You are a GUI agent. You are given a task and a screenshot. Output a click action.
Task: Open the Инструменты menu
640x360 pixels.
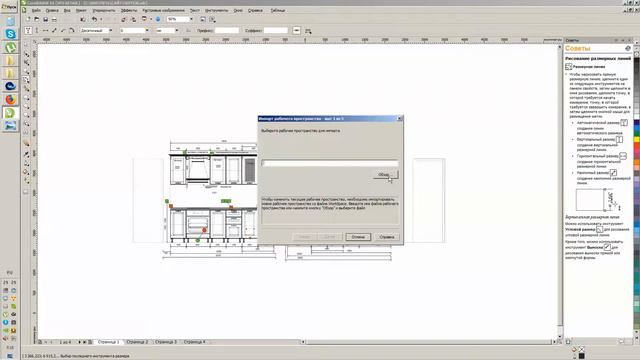[216, 10]
